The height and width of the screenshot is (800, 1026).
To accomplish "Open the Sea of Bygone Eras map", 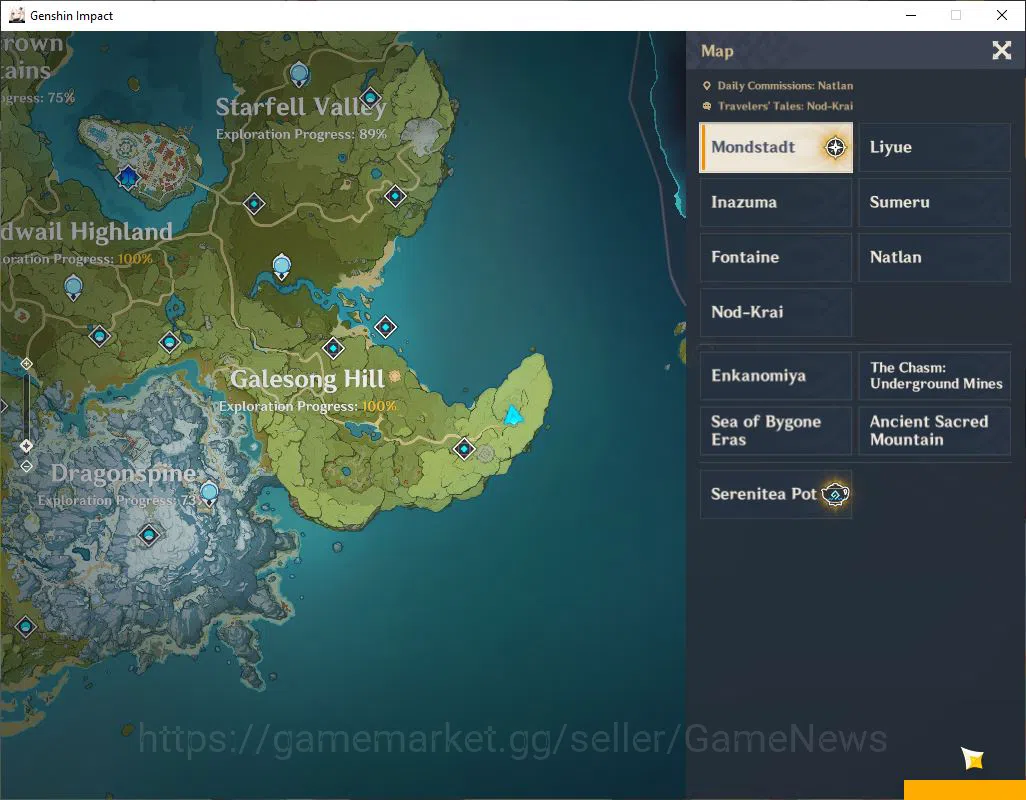I will (776, 430).
